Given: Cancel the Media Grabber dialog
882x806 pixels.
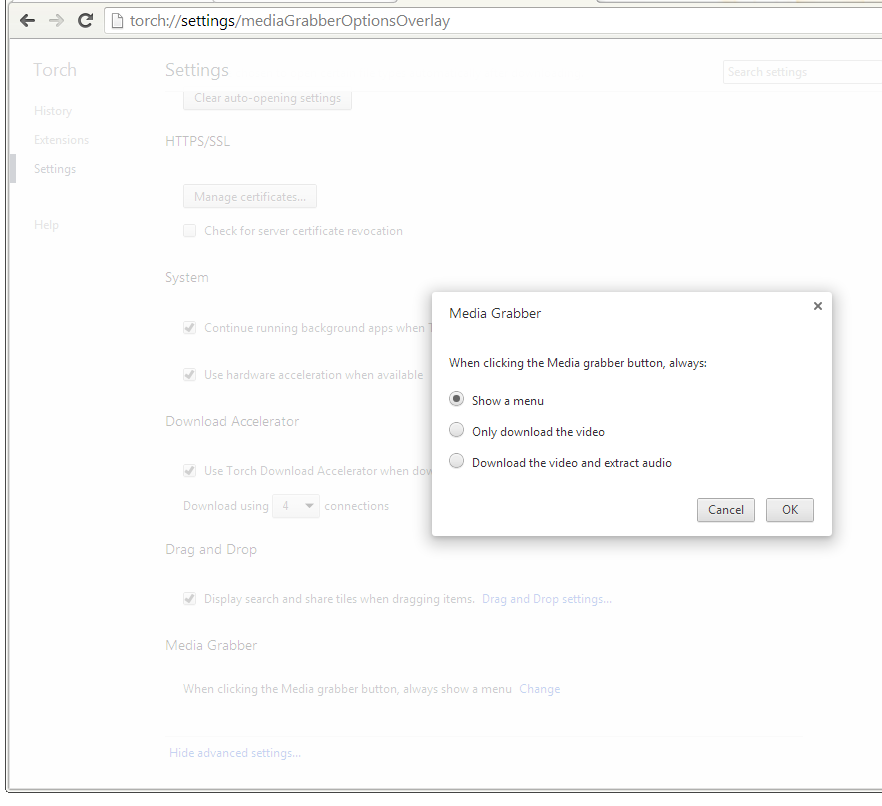Looking at the screenshot, I should [725, 510].
